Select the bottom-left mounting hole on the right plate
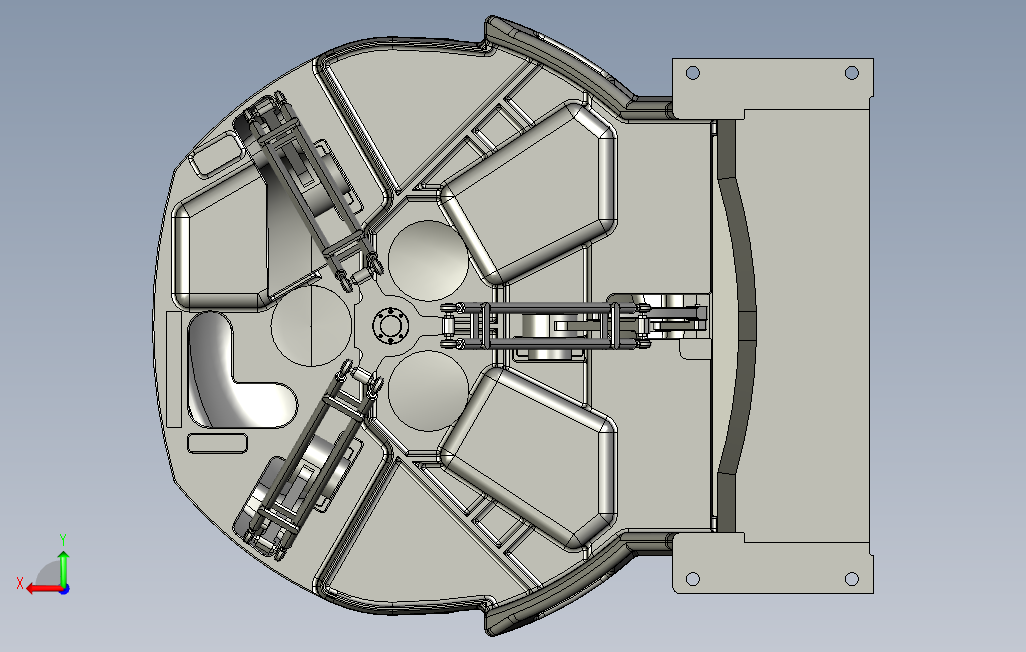 692,579
